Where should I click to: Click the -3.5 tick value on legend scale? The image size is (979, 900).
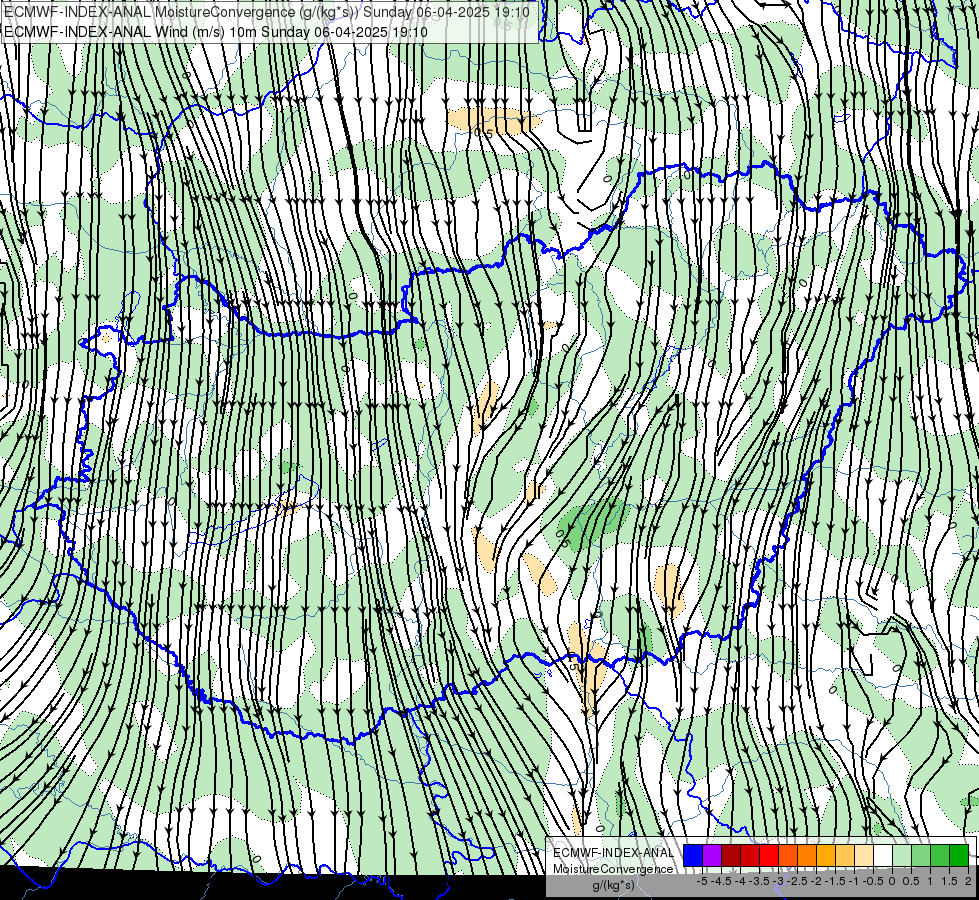759,881
